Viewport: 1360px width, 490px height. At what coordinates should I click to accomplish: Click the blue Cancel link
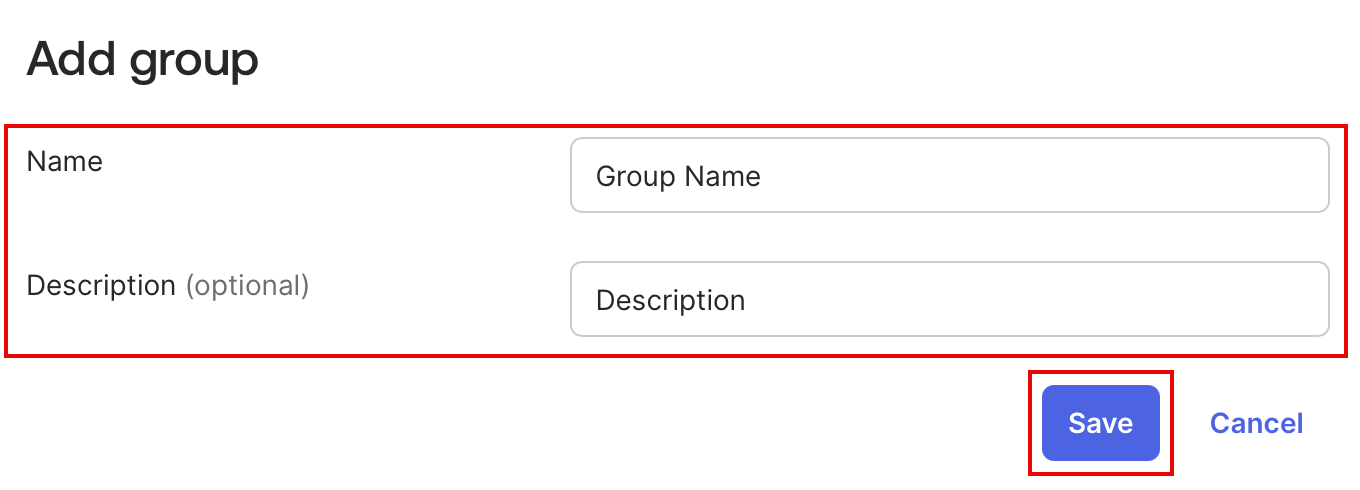1256,423
